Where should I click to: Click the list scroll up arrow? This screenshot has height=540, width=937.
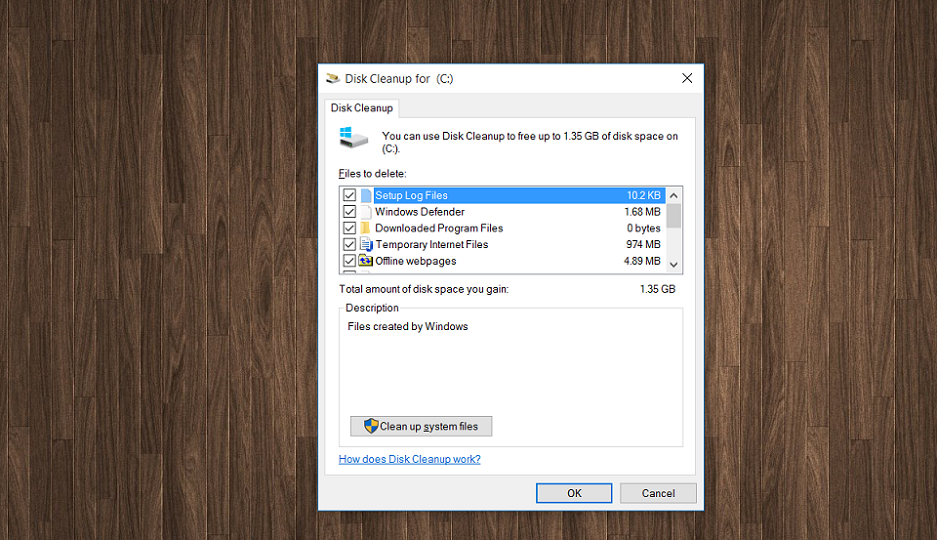tap(673, 195)
